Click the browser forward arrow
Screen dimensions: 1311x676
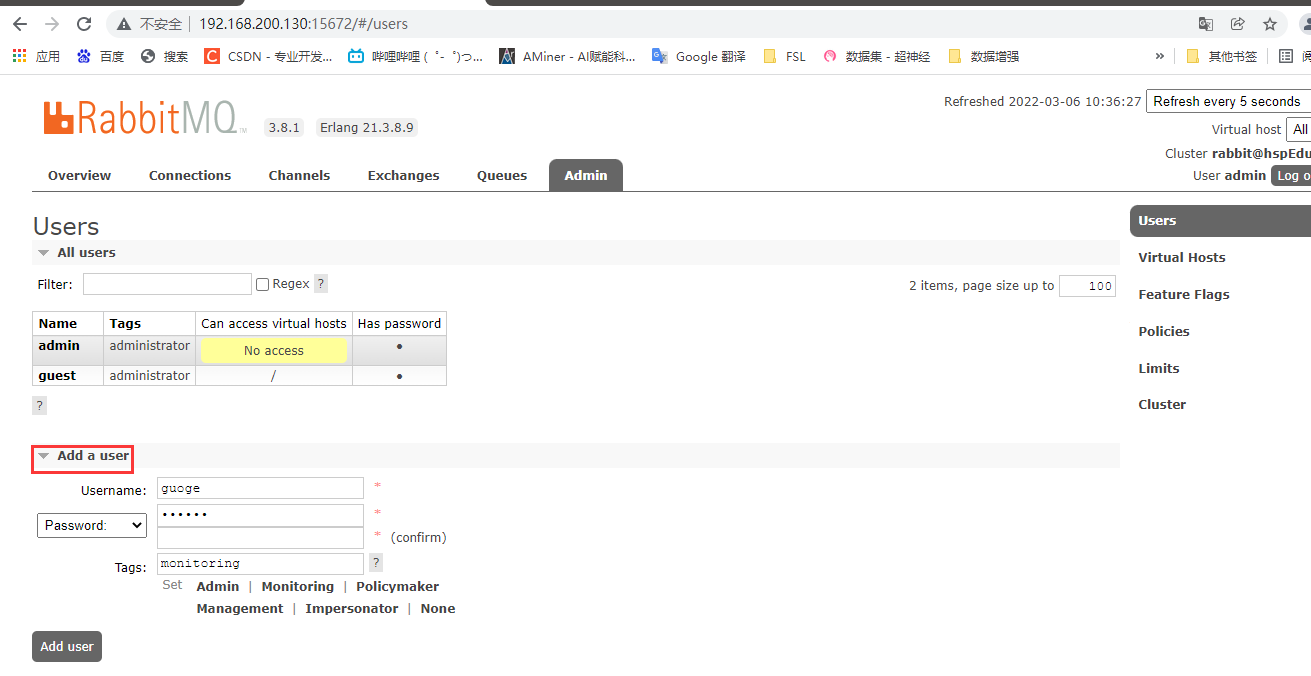coord(52,24)
